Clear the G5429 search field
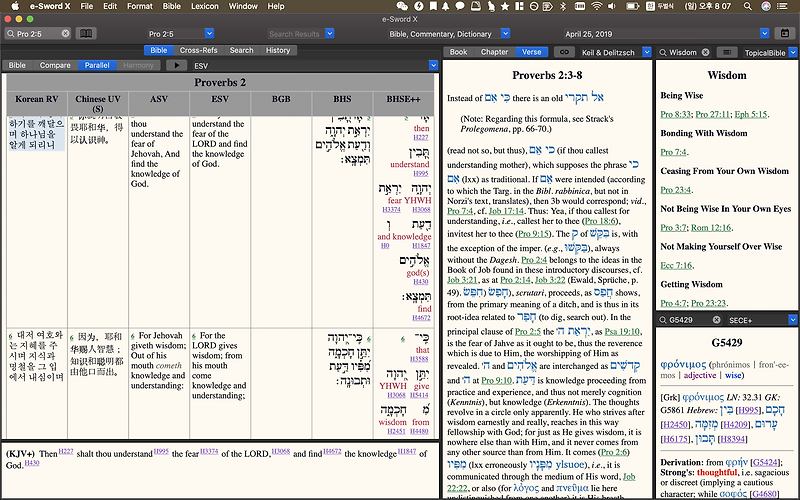The width and height of the screenshot is (800, 500). [x=716, y=320]
